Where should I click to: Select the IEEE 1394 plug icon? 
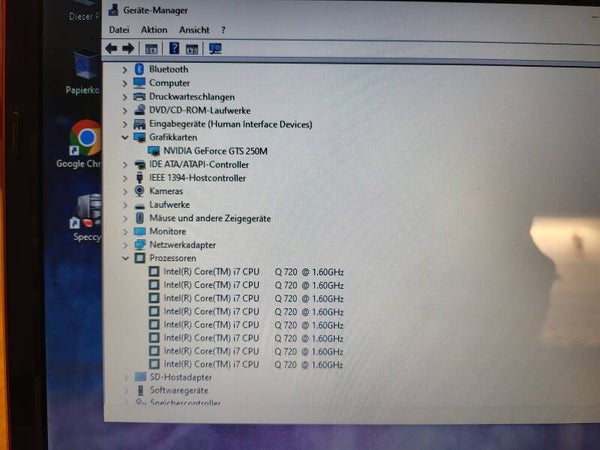(140, 178)
